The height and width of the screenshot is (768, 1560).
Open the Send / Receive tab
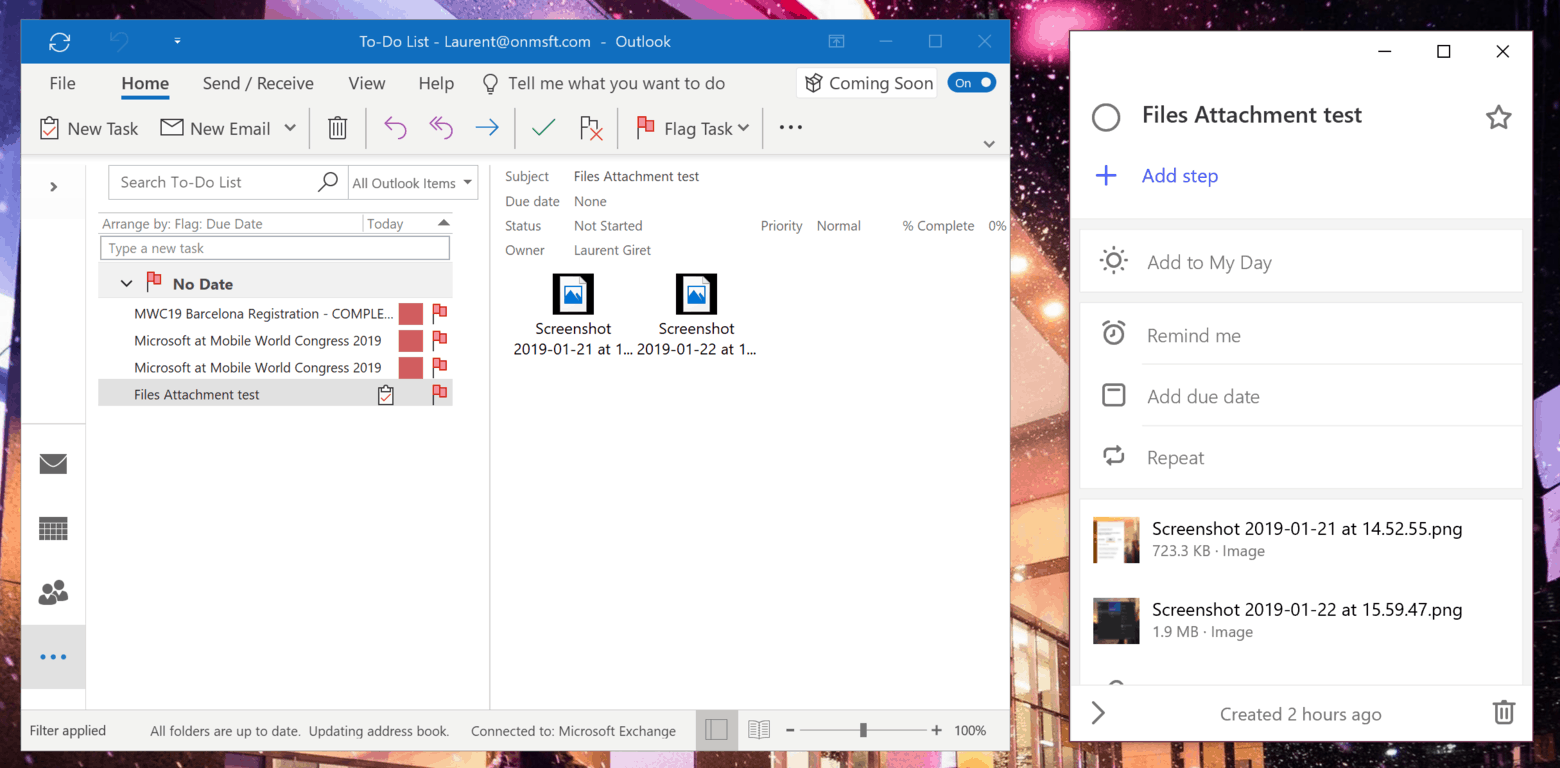tap(258, 83)
